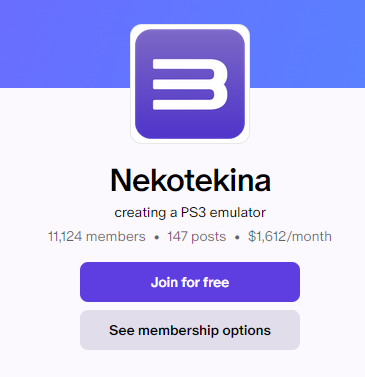Click the 'creating a PS3 emulator' tagline
This screenshot has height=377, width=365.
tap(190, 212)
